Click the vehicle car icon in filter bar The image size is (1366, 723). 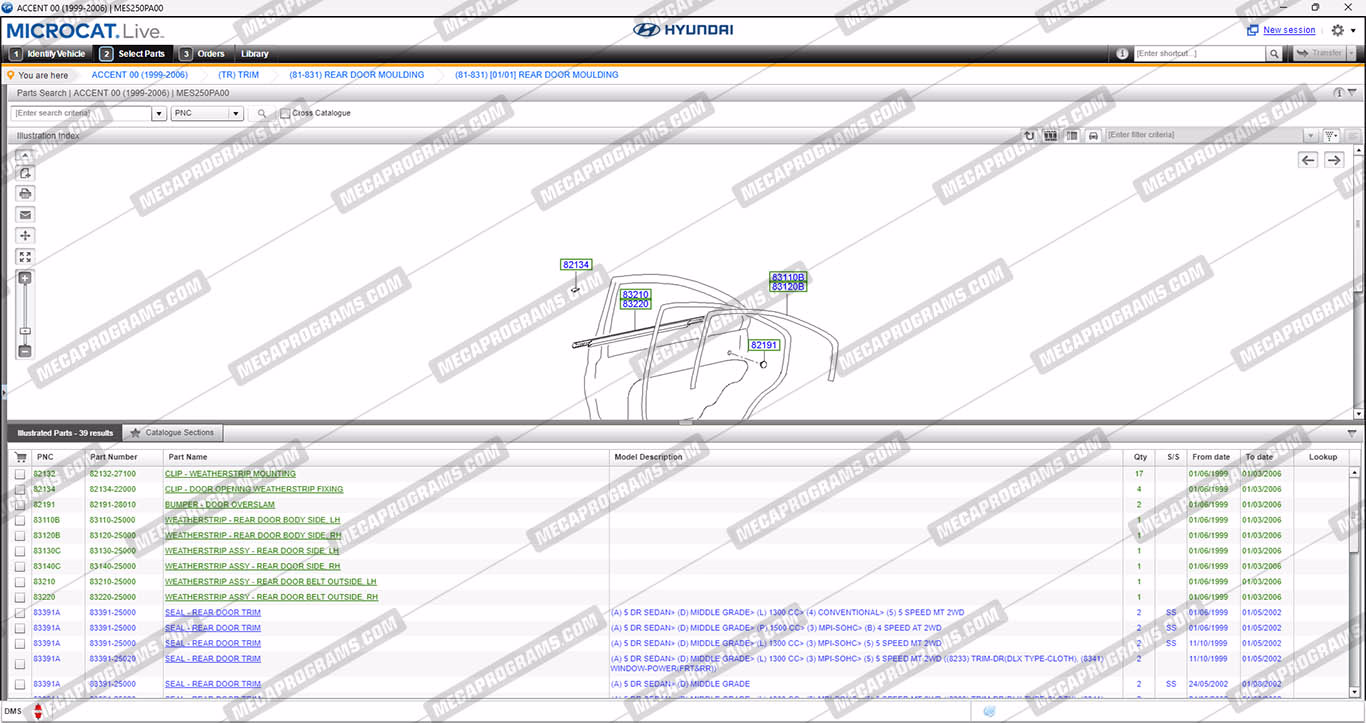click(x=1093, y=135)
